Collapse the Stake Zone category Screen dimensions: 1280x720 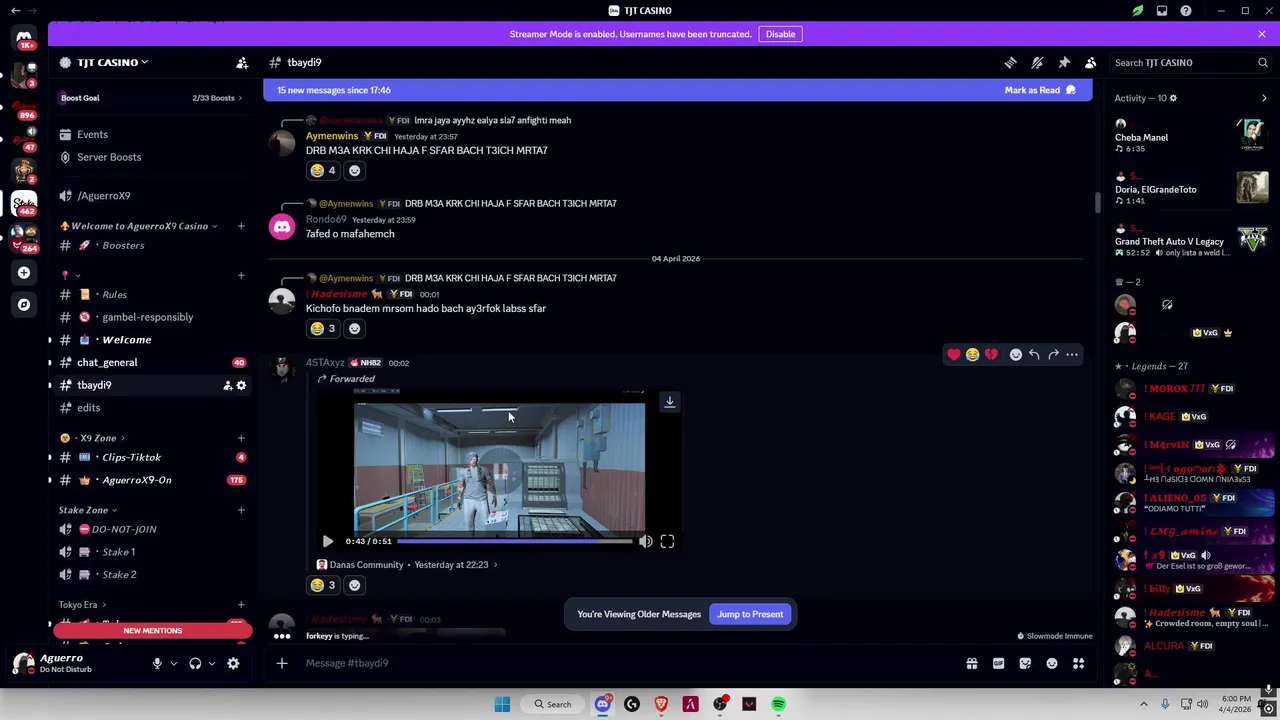coord(87,510)
